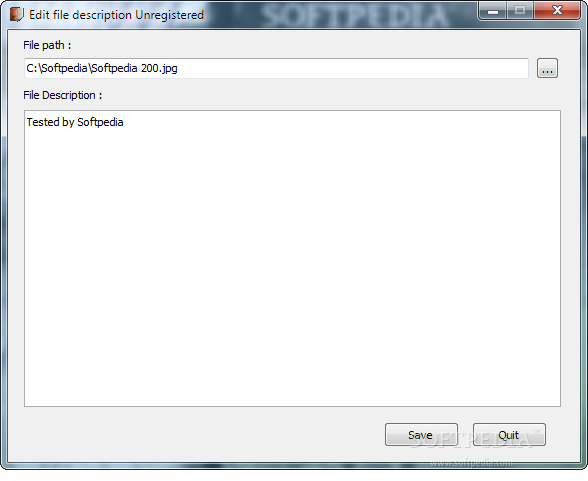This screenshot has width=588, height=481.
Task: Click the 'File path :' label
Action: pos(47,45)
